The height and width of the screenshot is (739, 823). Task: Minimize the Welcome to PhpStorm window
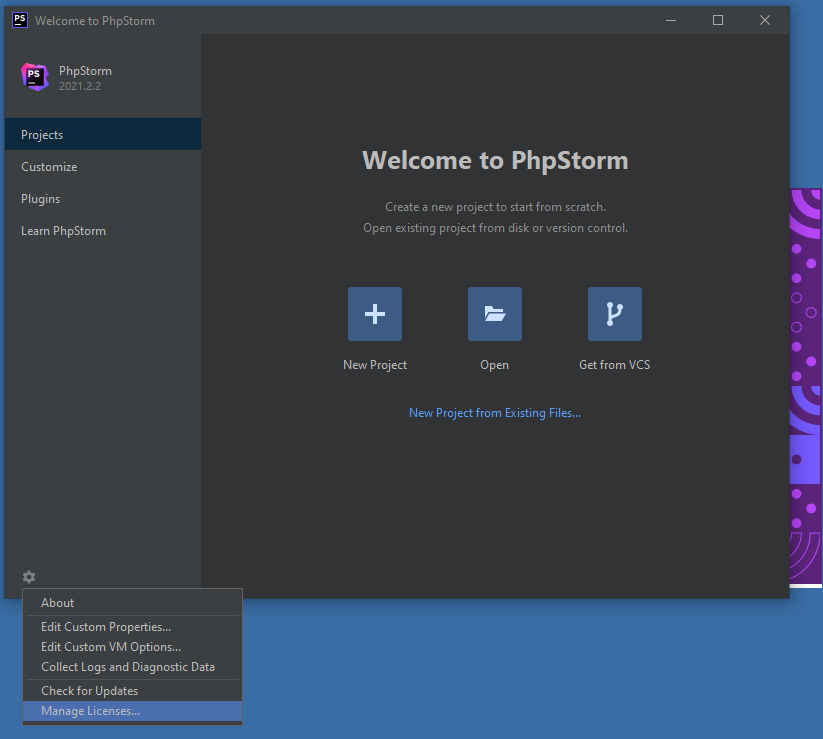pyautogui.click(x=671, y=20)
